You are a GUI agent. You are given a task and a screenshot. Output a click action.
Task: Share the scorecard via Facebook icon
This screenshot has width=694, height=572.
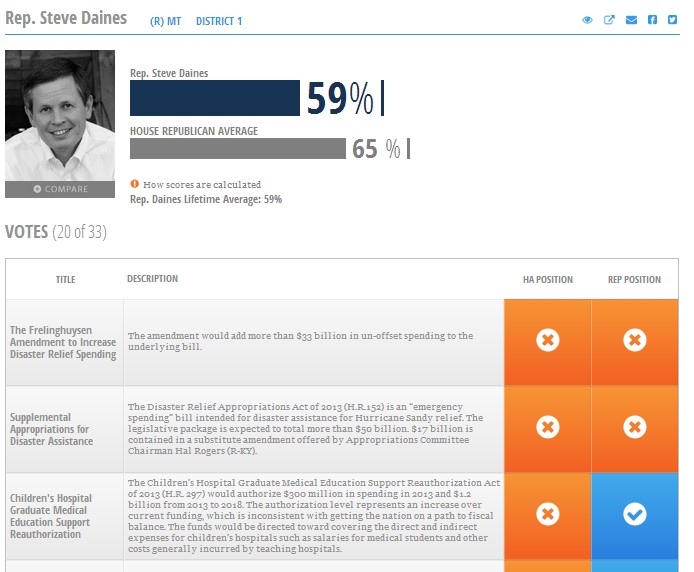(x=652, y=20)
